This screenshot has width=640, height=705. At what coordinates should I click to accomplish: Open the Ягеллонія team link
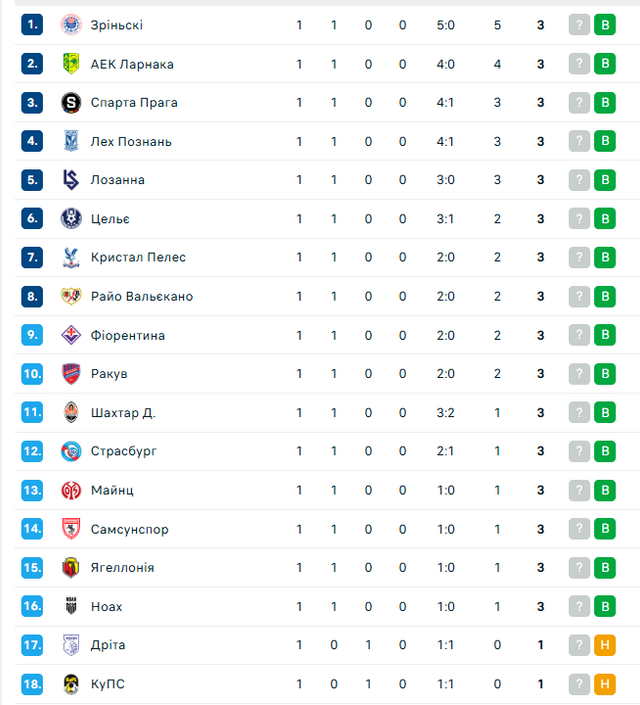(x=122, y=567)
